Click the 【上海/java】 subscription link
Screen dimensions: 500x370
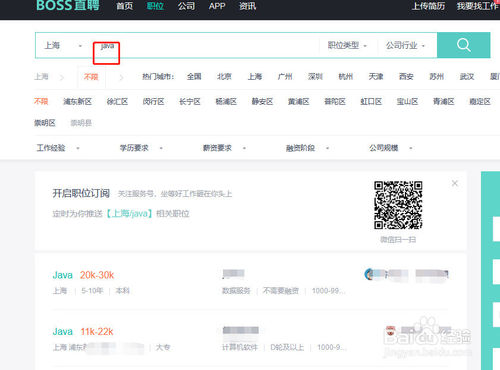point(129,213)
